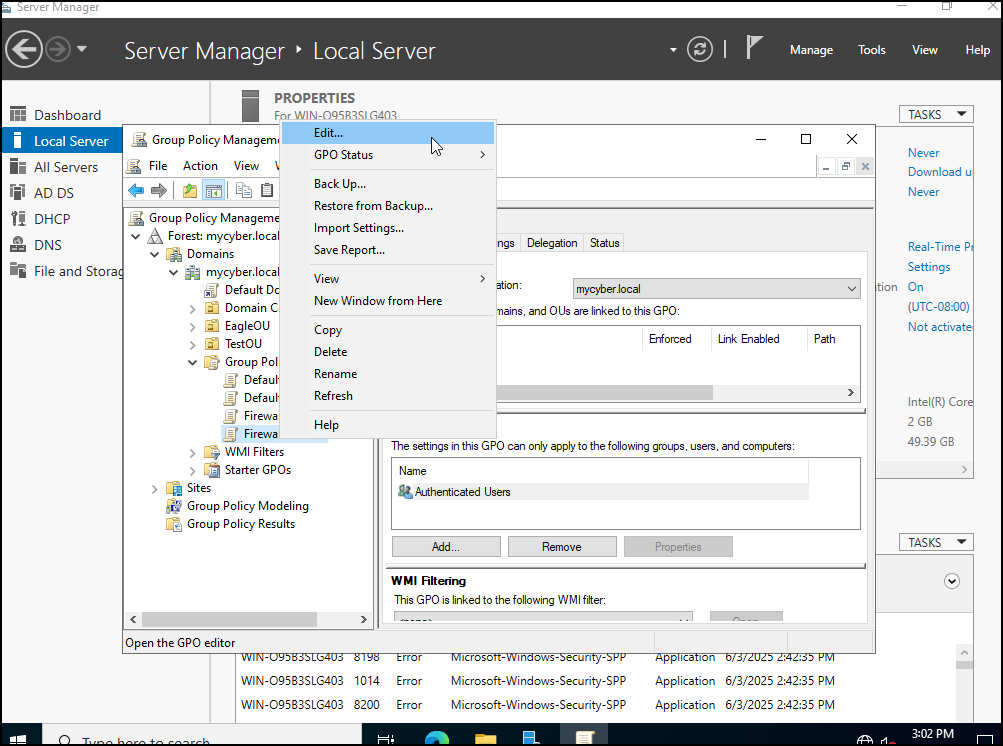
Task: Click the forward arrow in GPMC toolbar
Action: [x=159, y=190]
